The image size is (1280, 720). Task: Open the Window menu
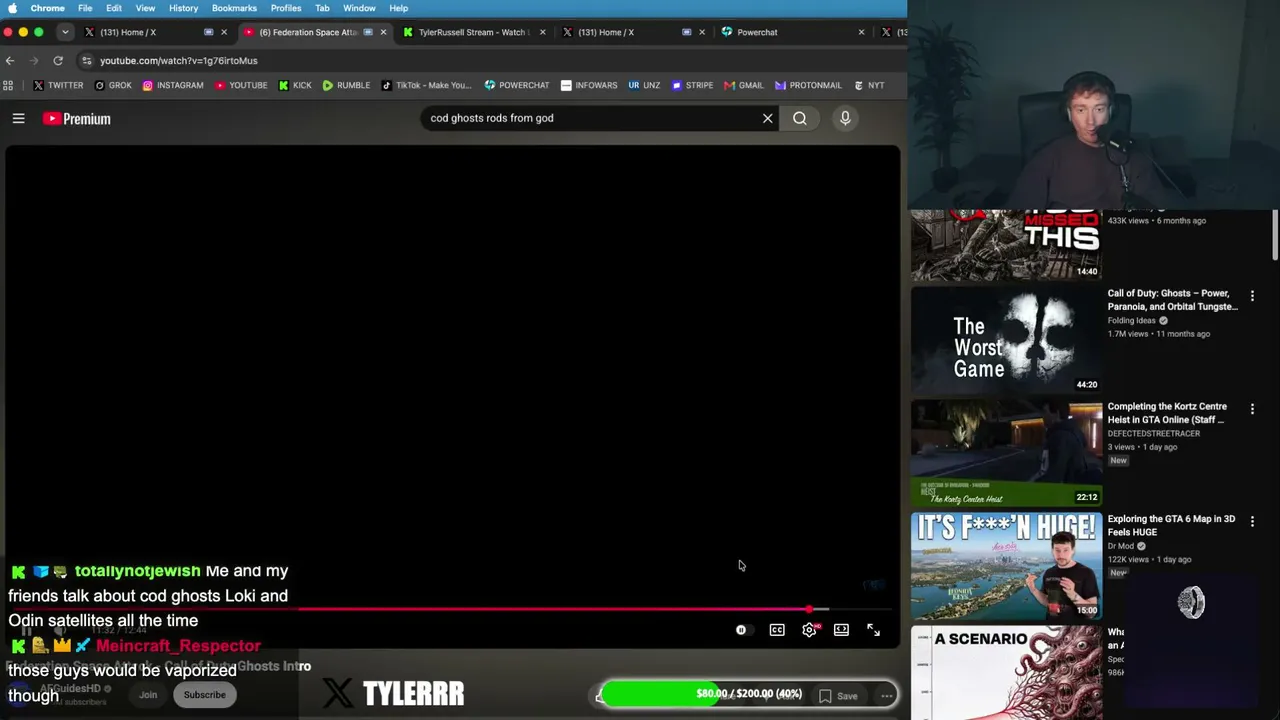tap(359, 8)
